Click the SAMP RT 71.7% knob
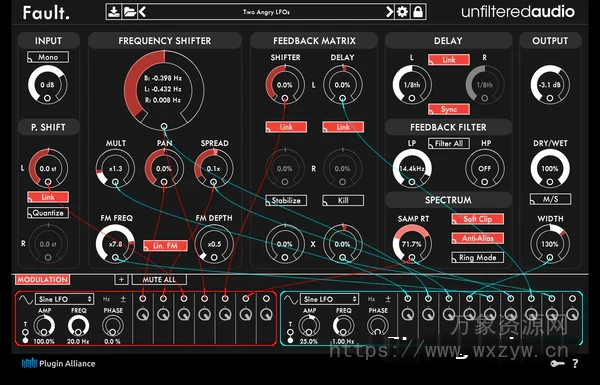 412,244
